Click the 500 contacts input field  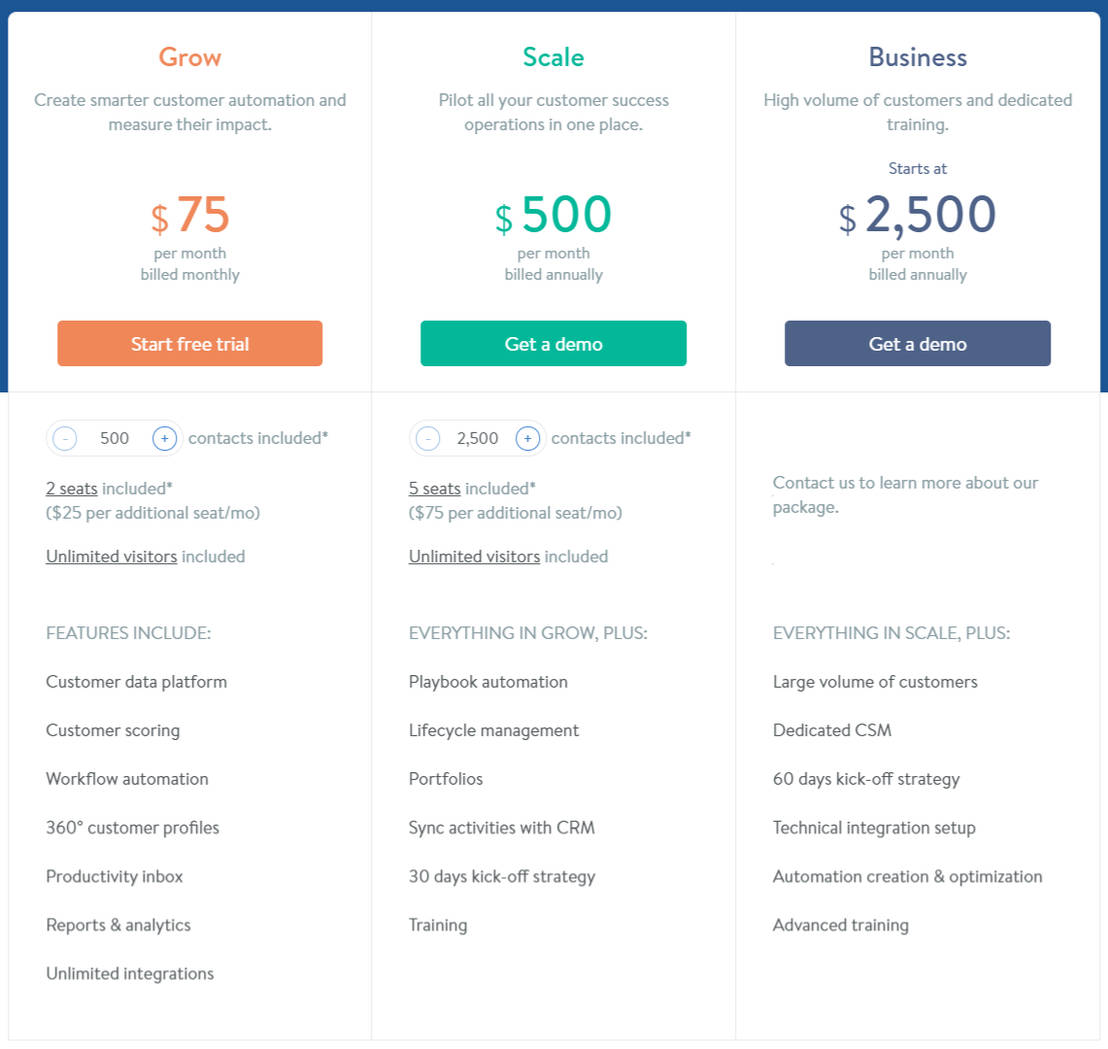click(114, 438)
